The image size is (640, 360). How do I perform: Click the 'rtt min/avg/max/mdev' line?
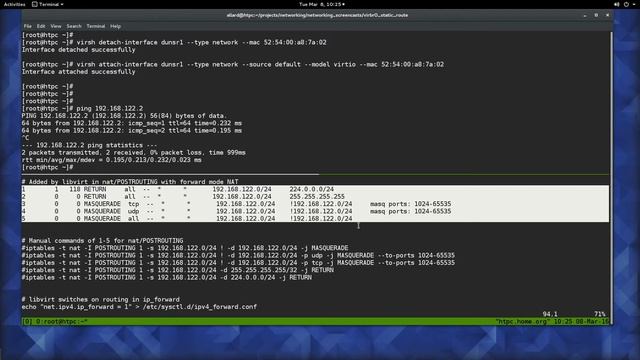pyautogui.click(x=111, y=160)
